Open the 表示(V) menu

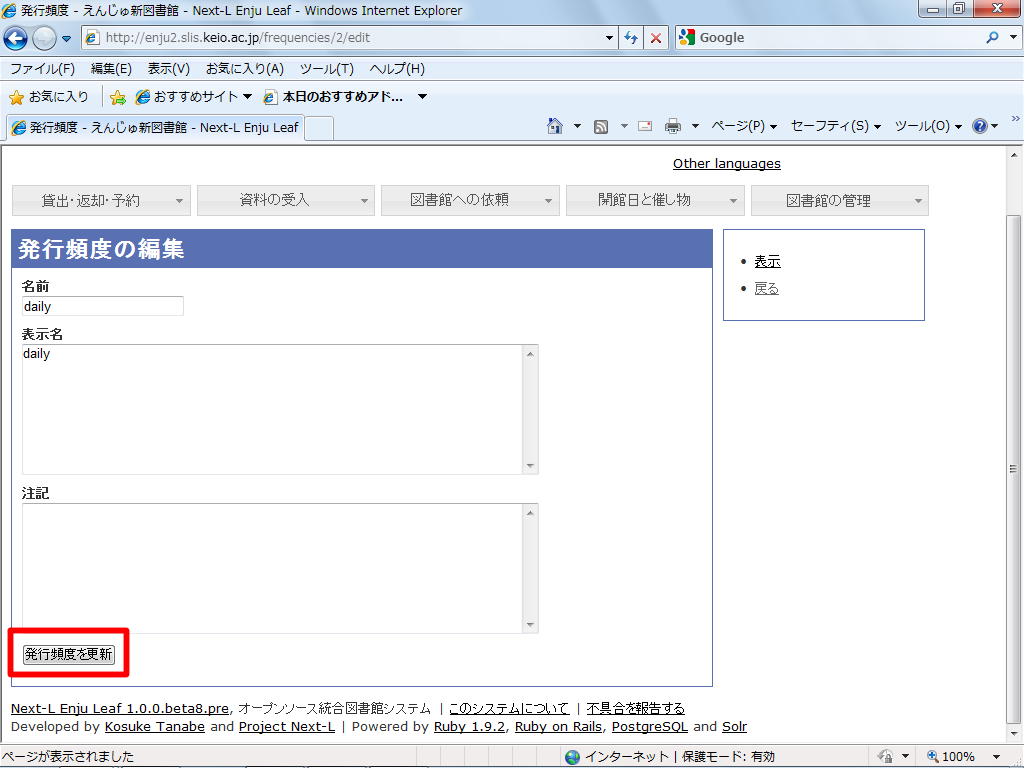point(168,69)
